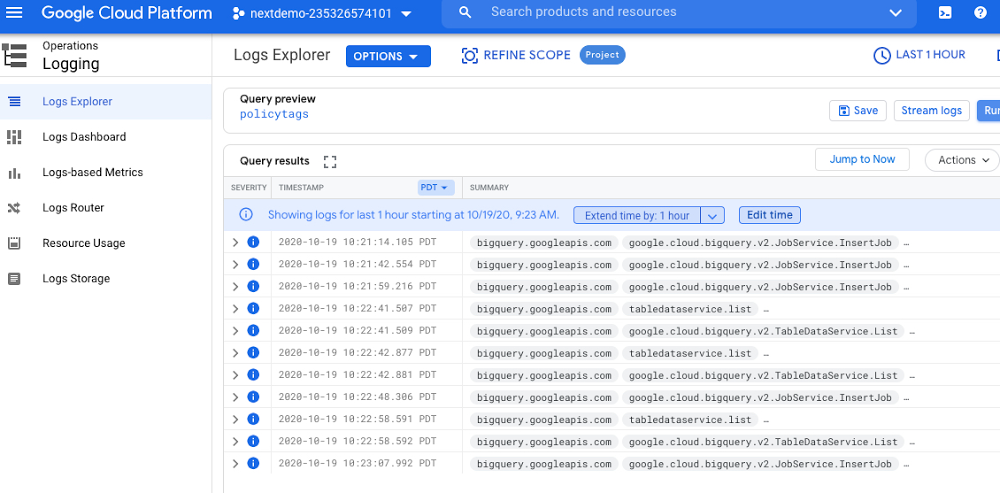This screenshot has height=493, width=1000.
Task: Focus the Search products and resources field
Action: point(679,13)
